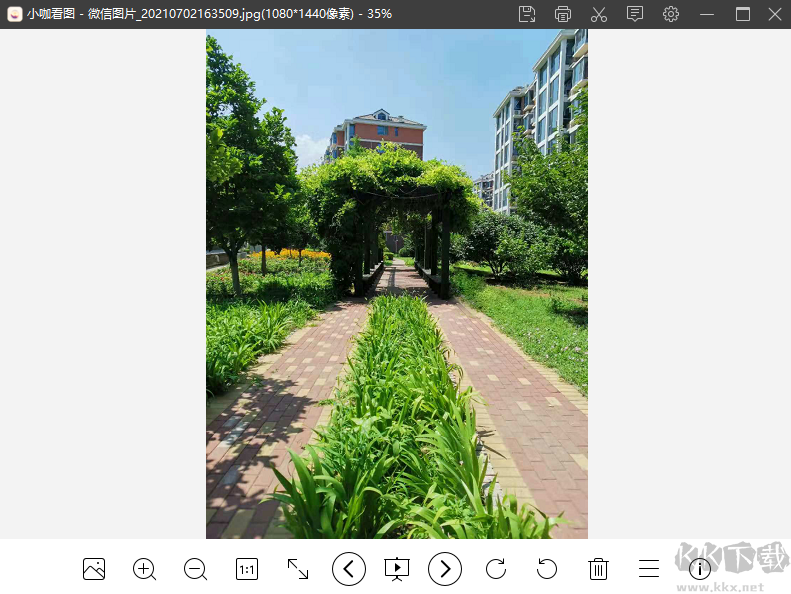The image size is (791, 594).
Task: Click the displayed garden path photo
Action: 397,284
